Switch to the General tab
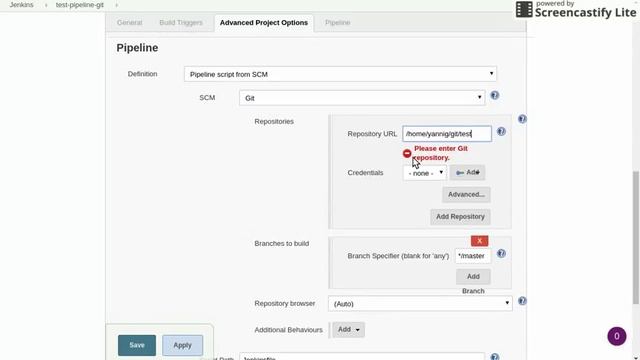Screen dimensions: 640x360 click(x=129, y=22)
